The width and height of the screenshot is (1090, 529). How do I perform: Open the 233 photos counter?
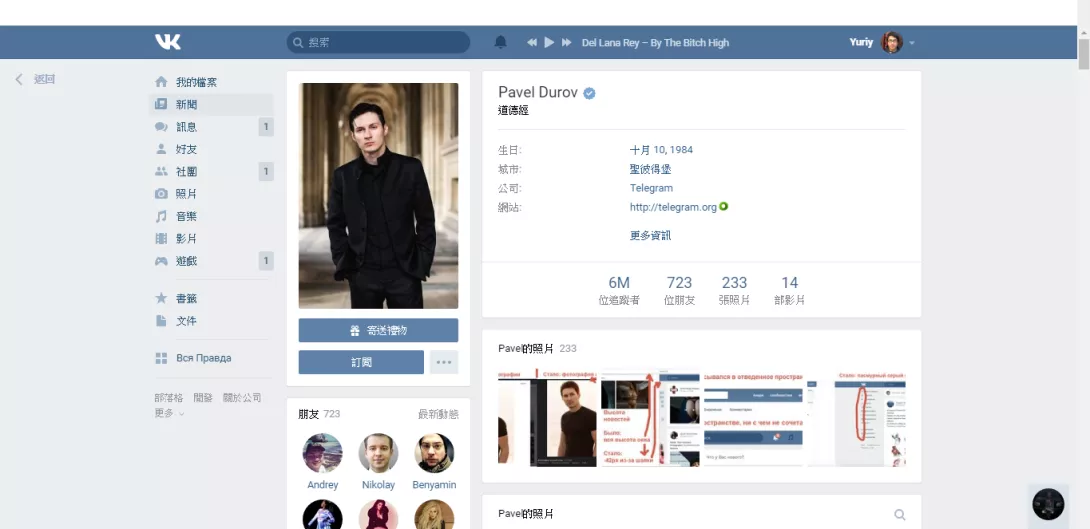tap(734, 291)
